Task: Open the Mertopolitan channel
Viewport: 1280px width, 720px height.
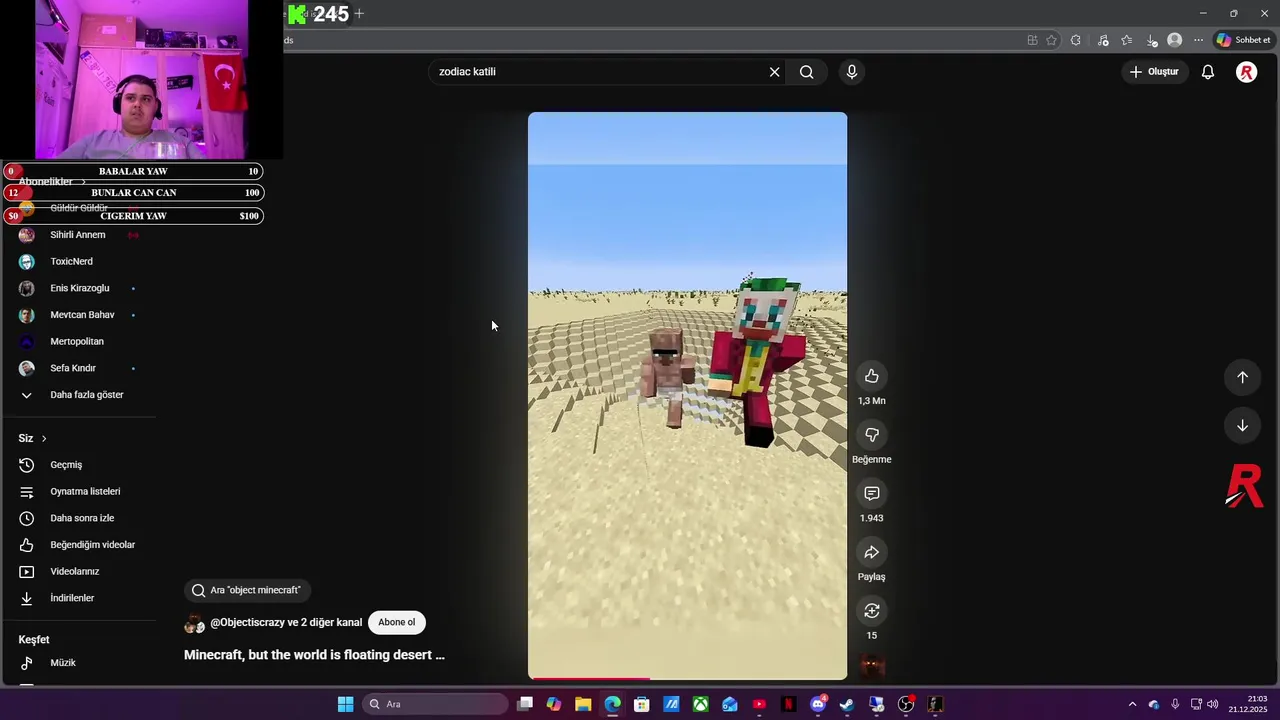Action: (78, 342)
